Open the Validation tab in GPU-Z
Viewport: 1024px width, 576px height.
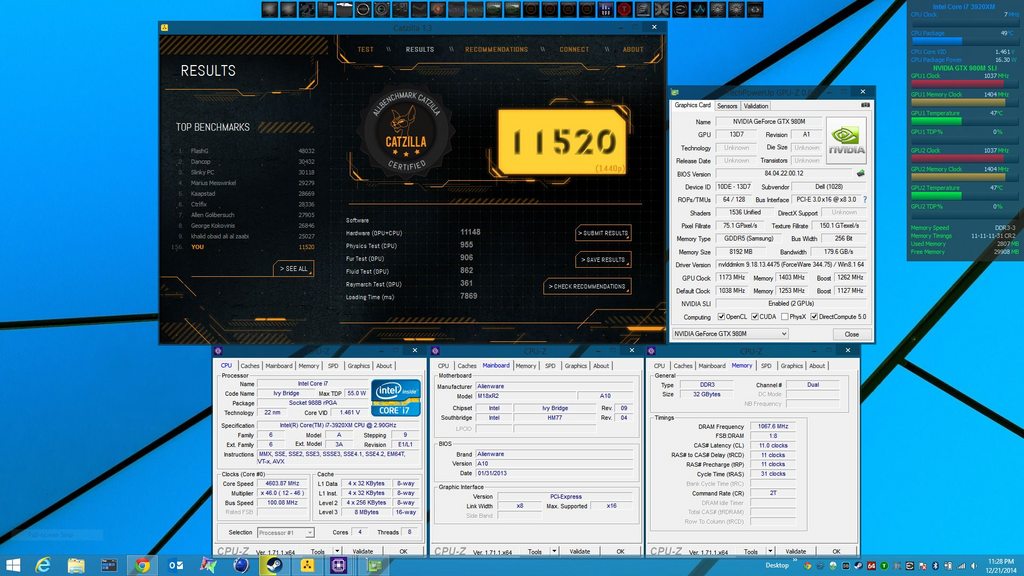point(756,106)
